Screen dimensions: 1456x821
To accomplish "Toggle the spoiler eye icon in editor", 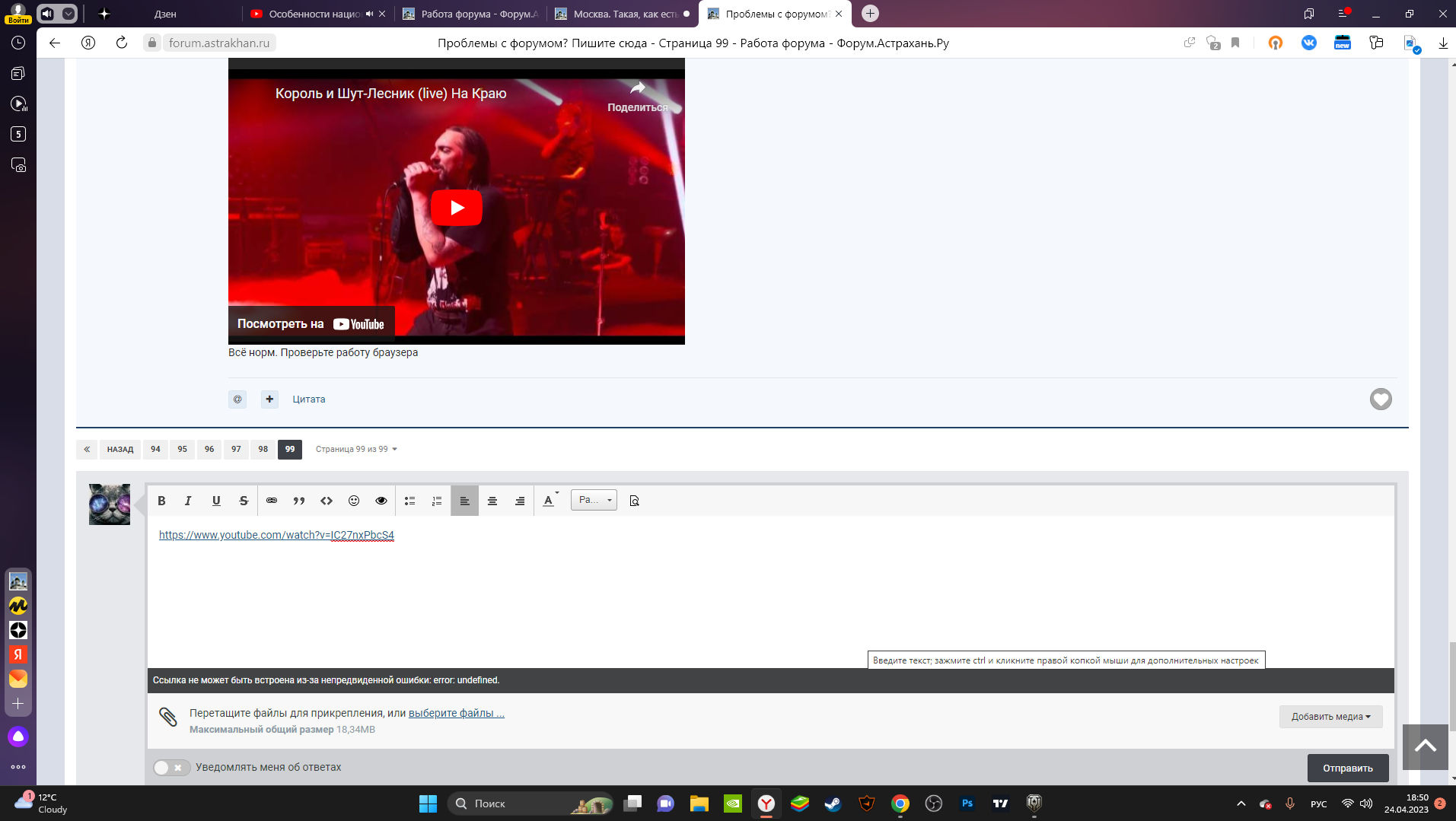I will pyautogui.click(x=381, y=501).
